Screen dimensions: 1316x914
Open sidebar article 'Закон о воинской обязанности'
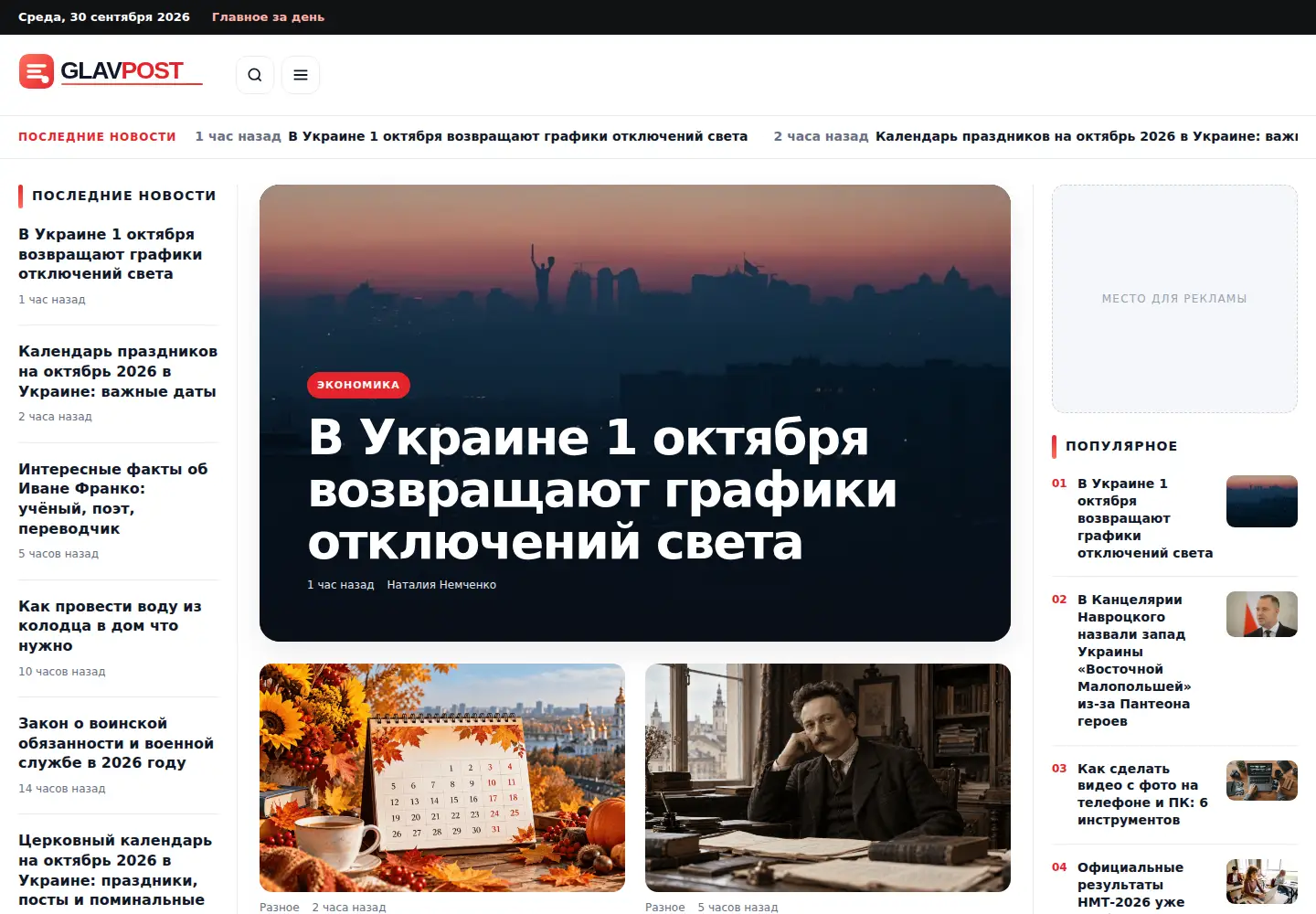tap(116, 743)
